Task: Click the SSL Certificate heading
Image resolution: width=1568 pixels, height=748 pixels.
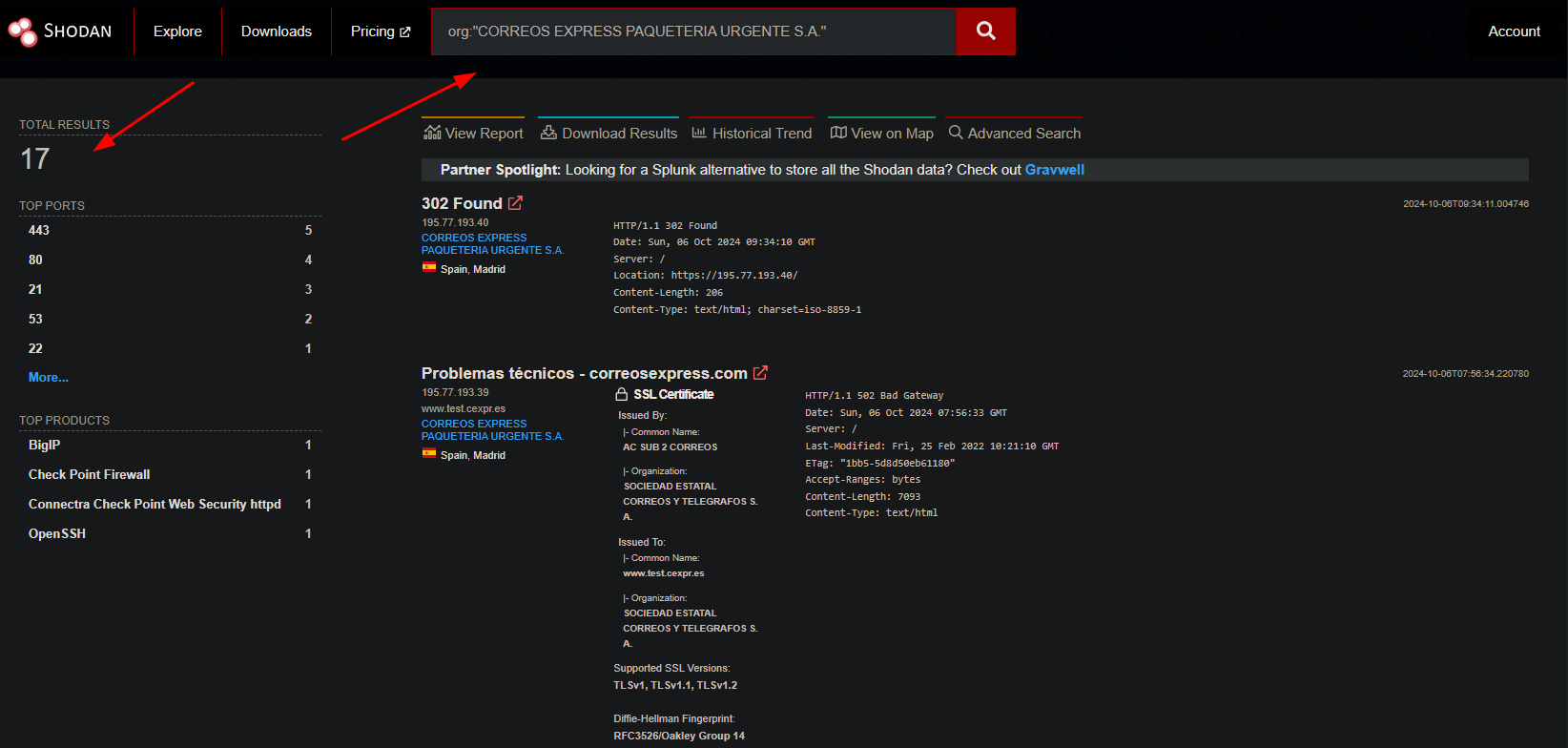Action: tap(673, 394)
